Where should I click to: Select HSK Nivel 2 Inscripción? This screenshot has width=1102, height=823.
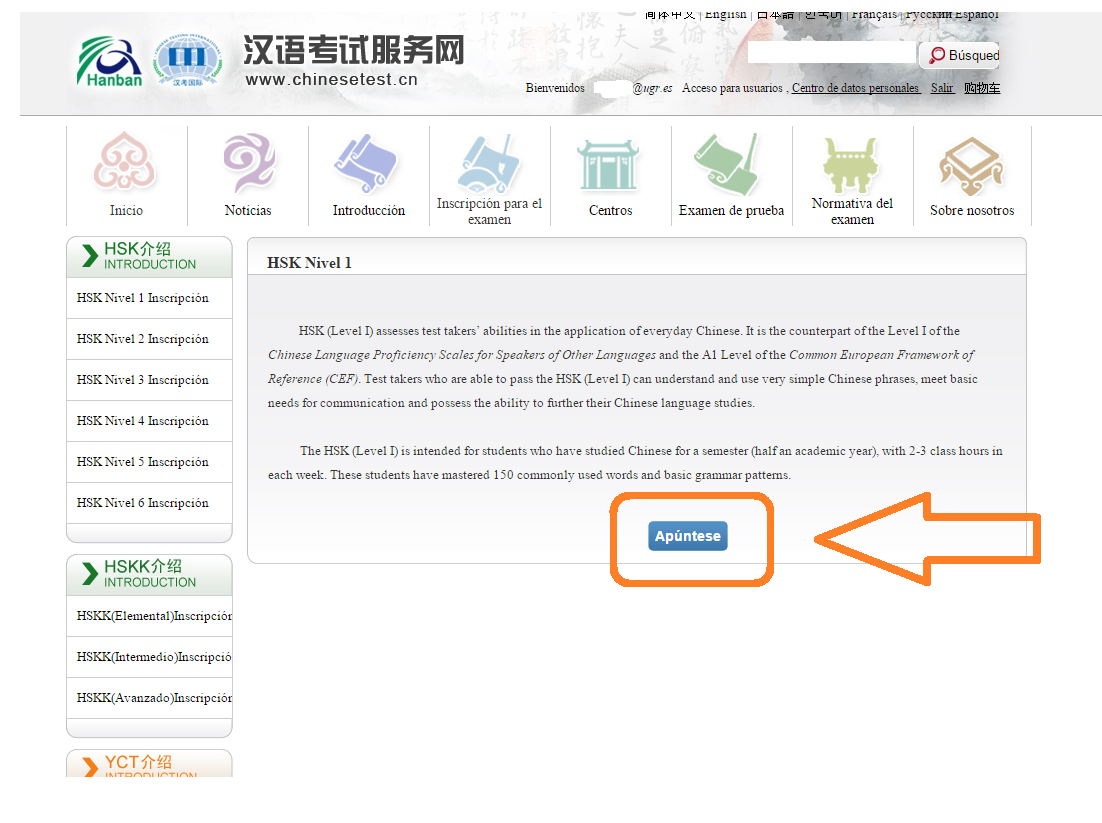(149, 339)
